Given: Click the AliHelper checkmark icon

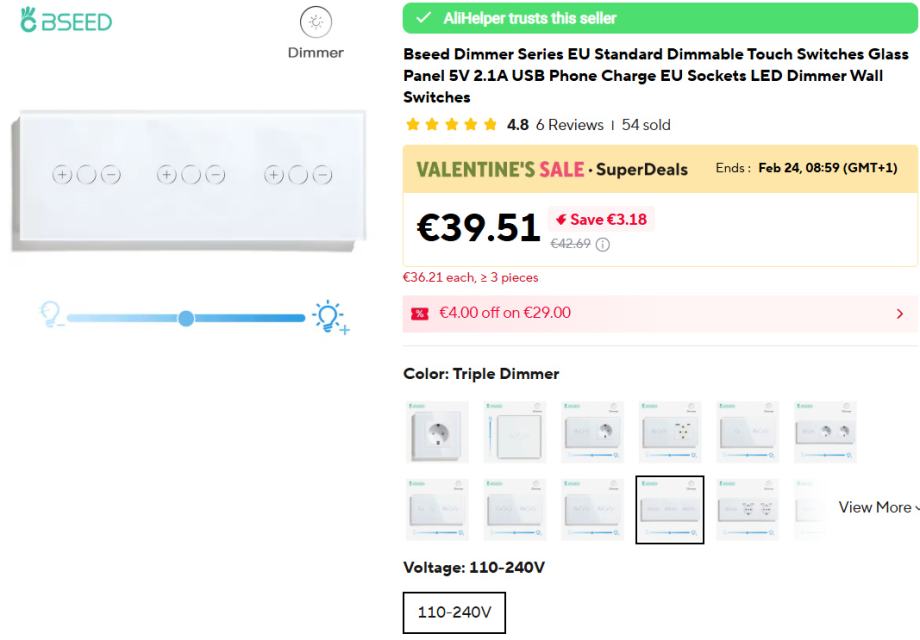Looking at the screenshot, I should pos(425,18).
